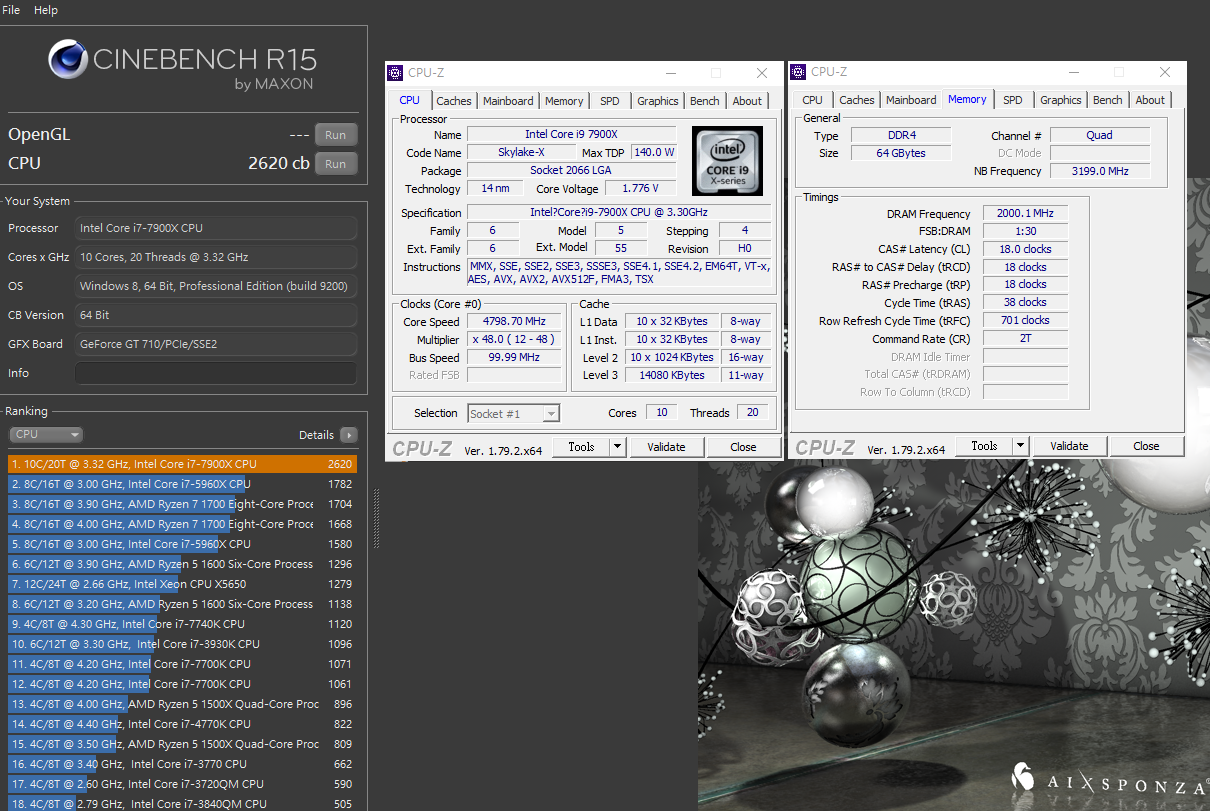1210x811 pixels.
Task: Open Tools dropdown arrow in right CPU-Z
Action: pyautogui.click(x=1020, y=446)
